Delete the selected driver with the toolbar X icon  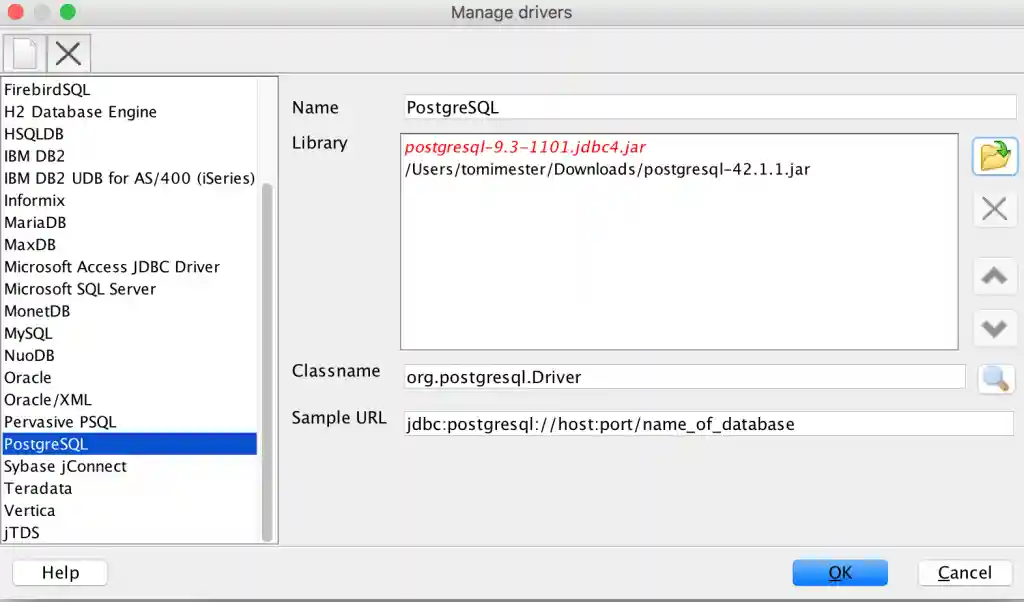[67, 53]
